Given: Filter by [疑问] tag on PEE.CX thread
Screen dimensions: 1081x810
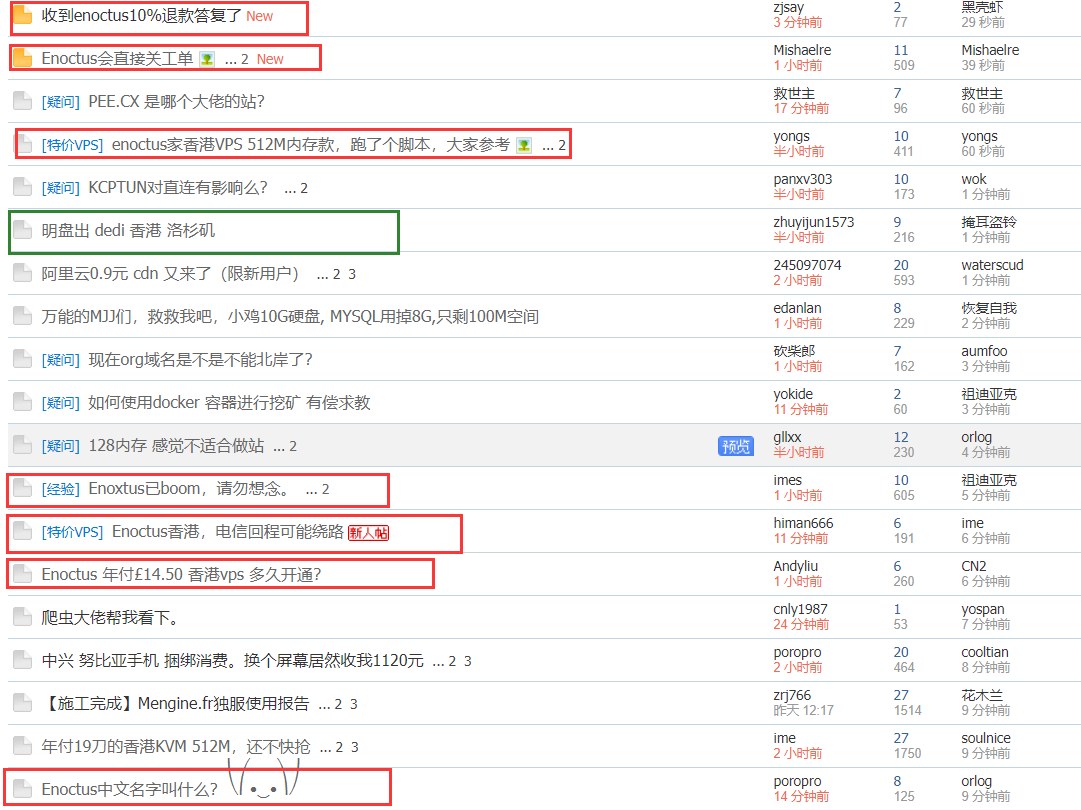Looking at the screenshot, I should [61, 102].
